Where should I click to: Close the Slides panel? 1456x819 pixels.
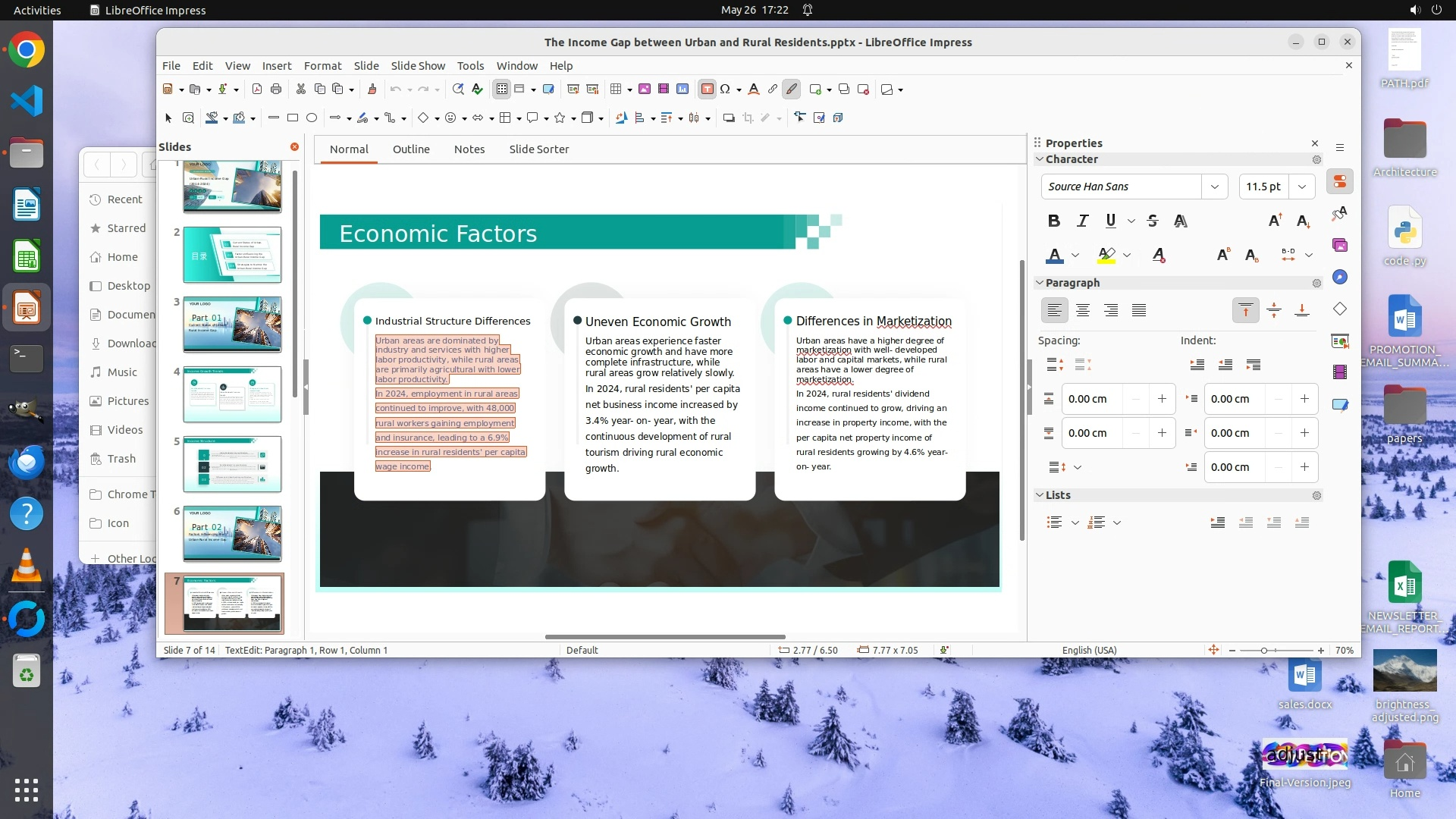coord(294,147)
